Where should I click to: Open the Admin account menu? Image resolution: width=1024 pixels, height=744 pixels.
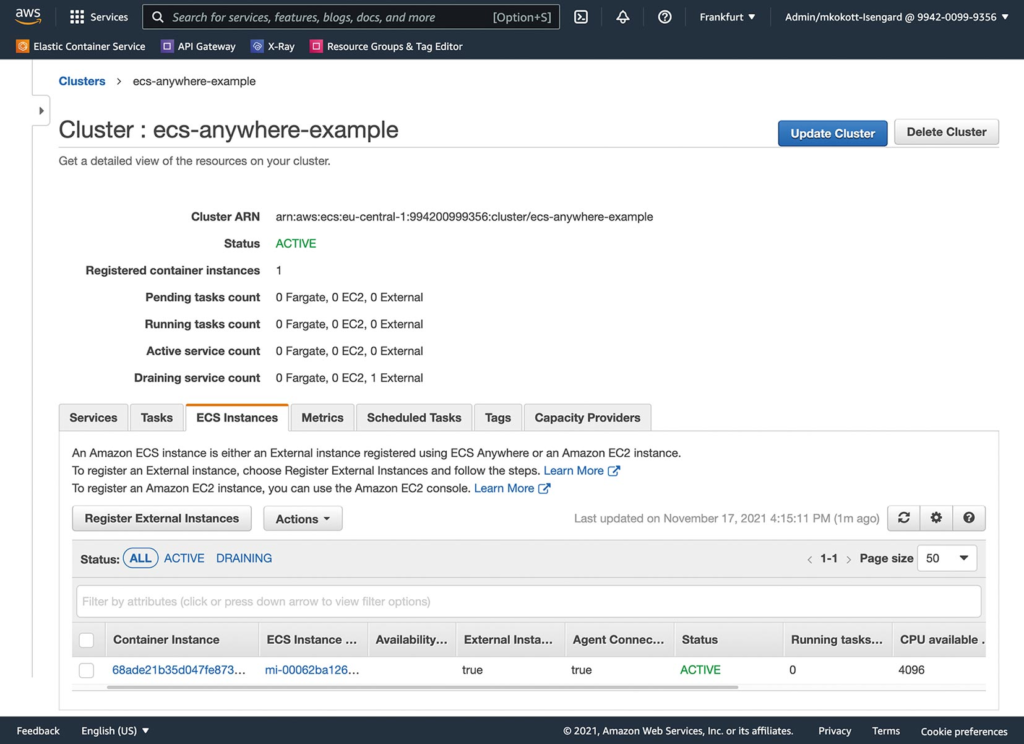coord(897,17)
